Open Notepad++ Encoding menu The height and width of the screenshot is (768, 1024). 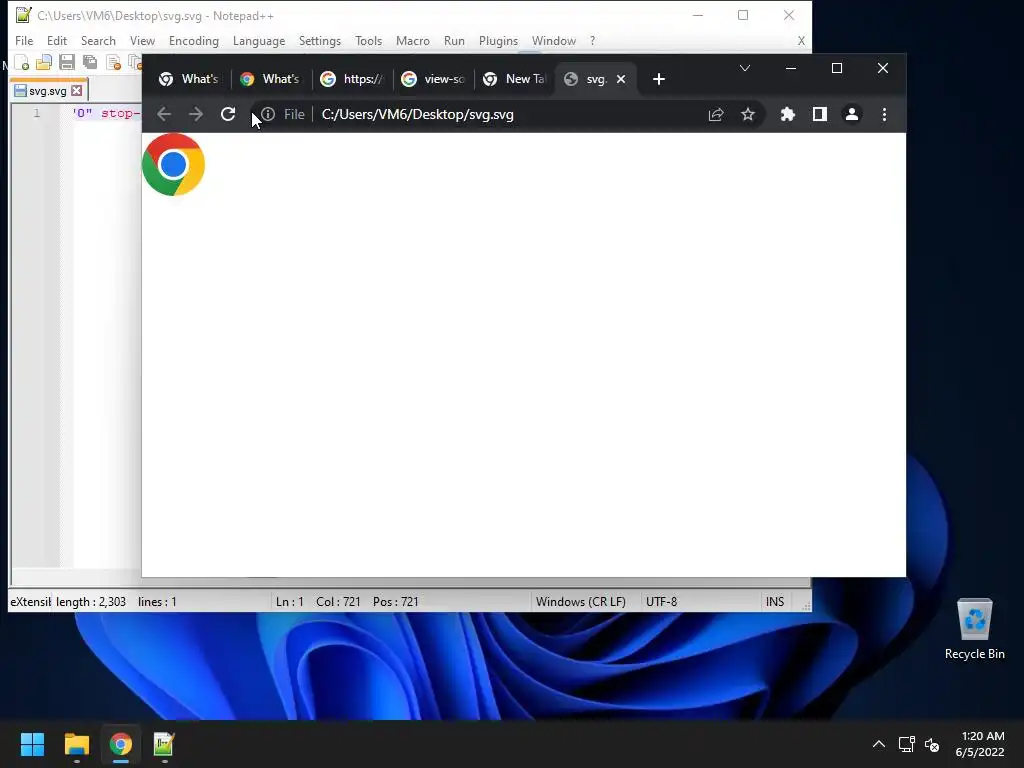tap(193, 40)
